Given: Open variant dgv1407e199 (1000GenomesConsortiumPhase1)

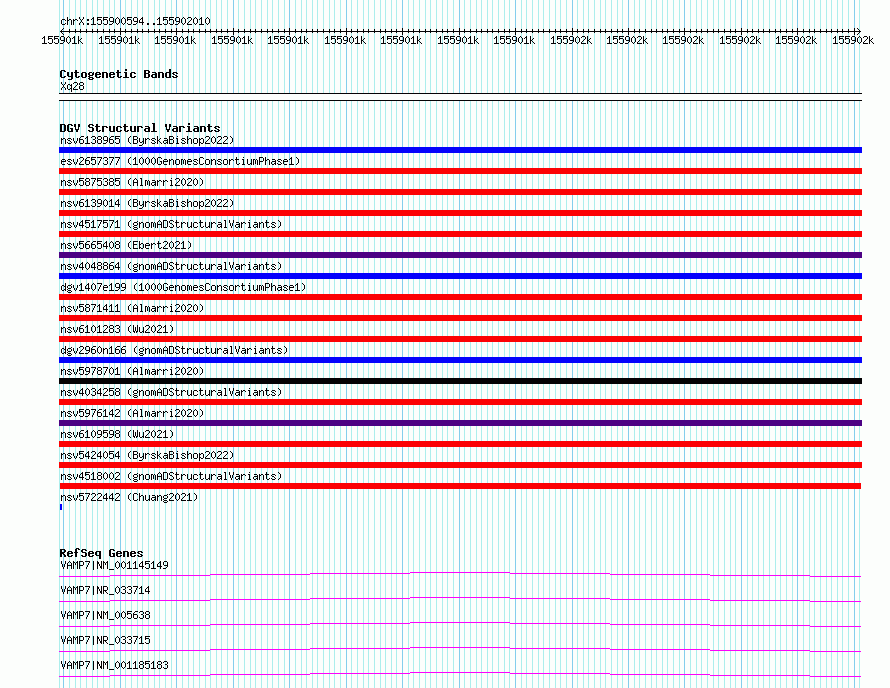Looking at the screenshot, I should click(x=183, y=287).
